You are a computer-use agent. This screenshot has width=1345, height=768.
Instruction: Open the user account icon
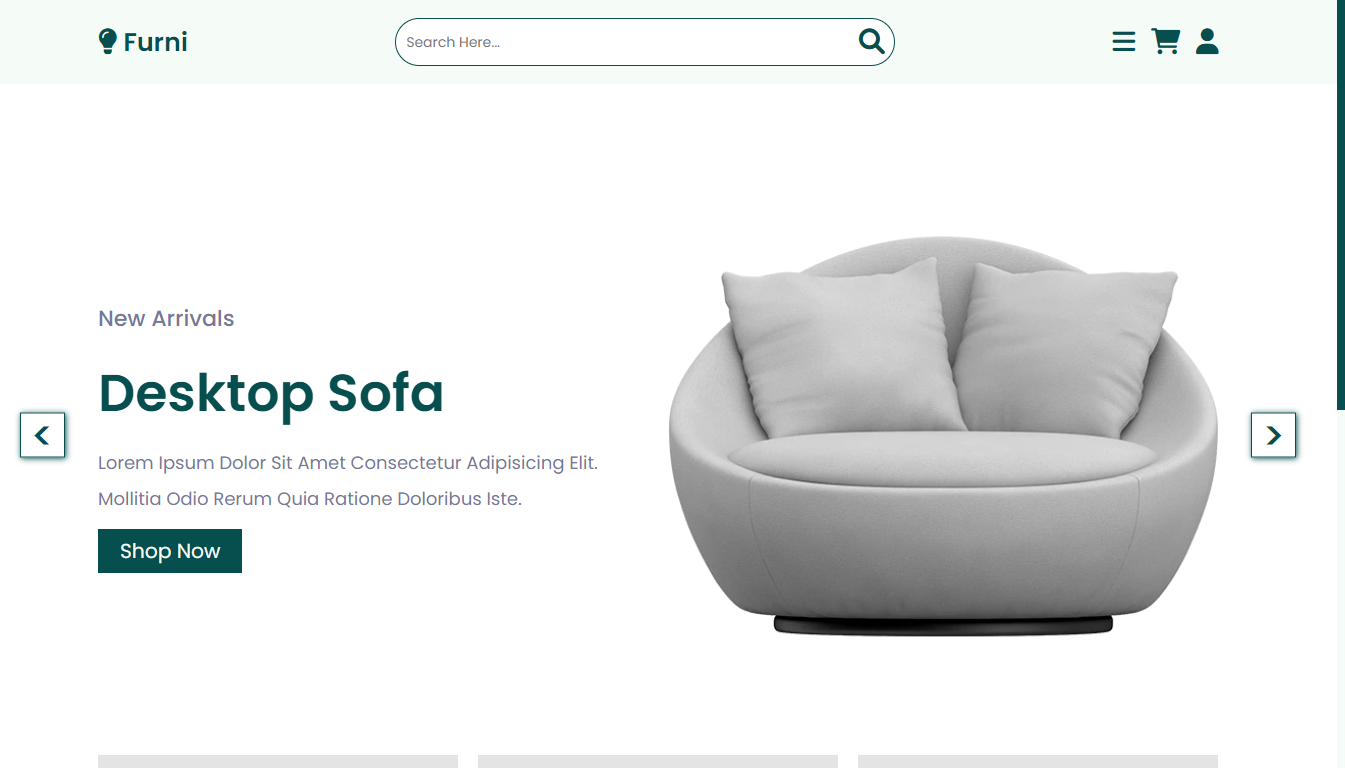1207,41
